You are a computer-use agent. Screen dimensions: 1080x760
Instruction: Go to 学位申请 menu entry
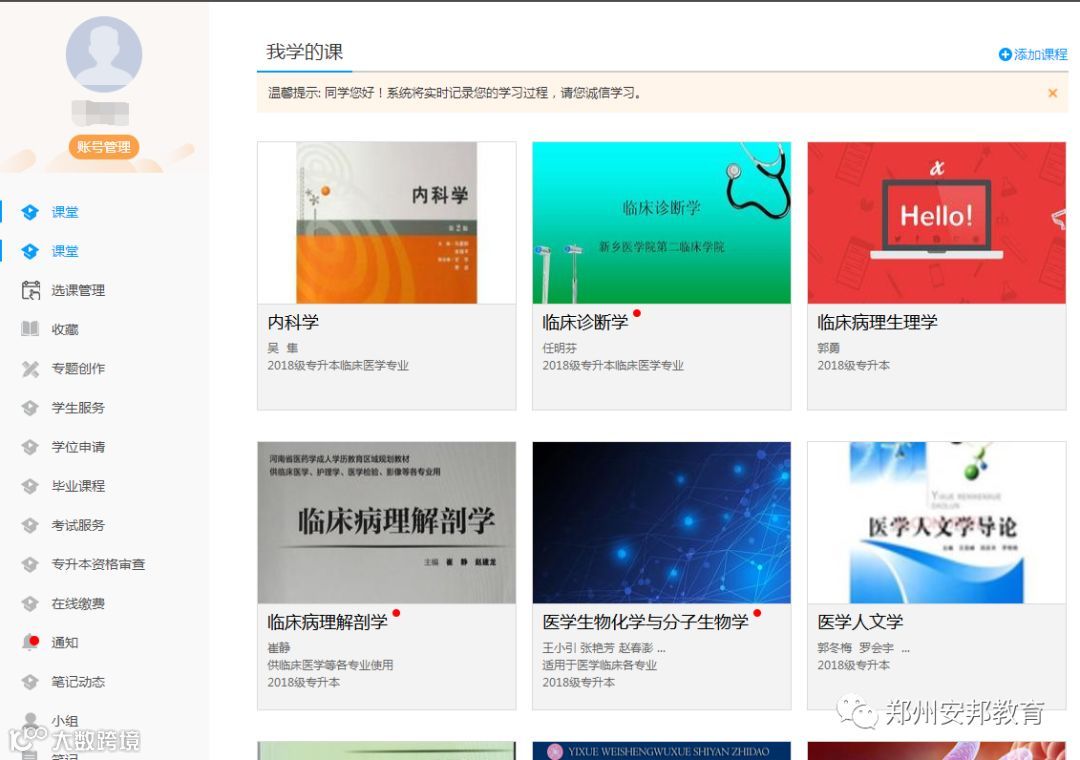[x=78, y=447]
